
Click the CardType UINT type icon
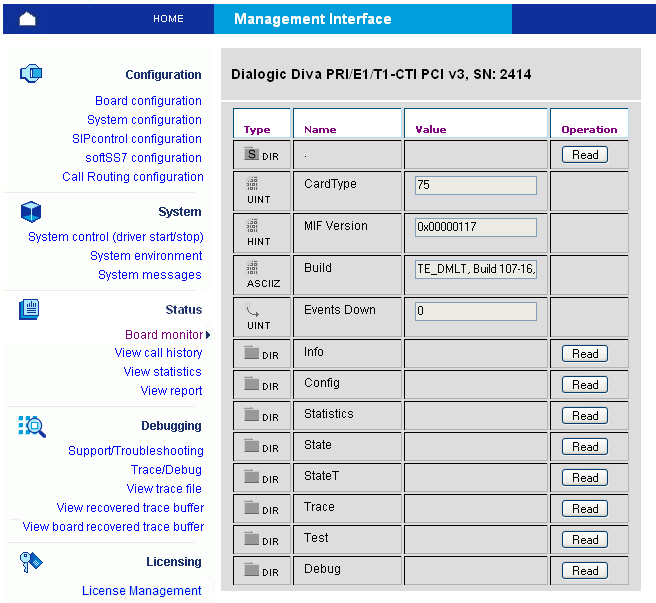252,184
